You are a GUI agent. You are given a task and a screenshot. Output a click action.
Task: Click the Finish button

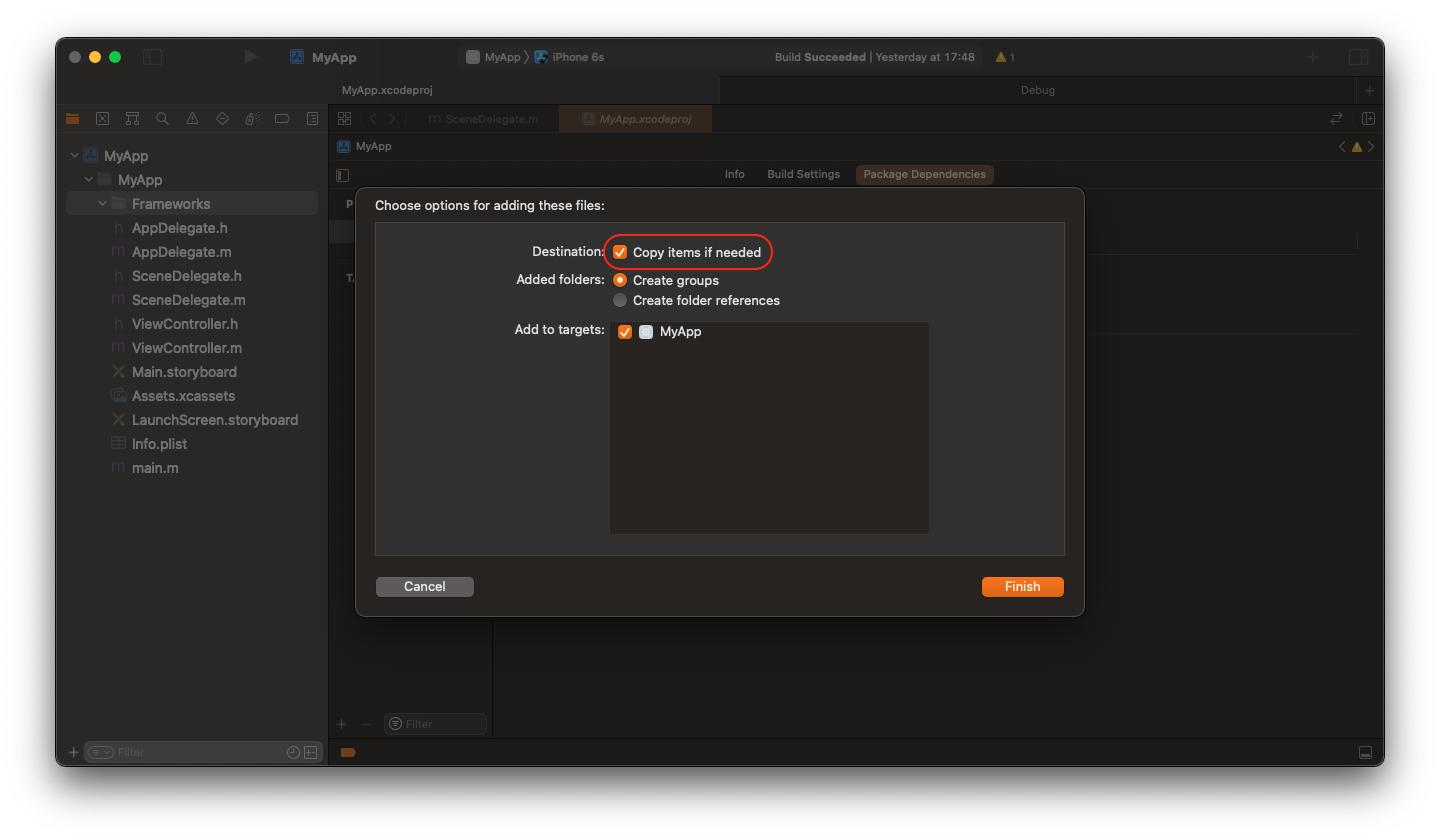point(1022,587)
